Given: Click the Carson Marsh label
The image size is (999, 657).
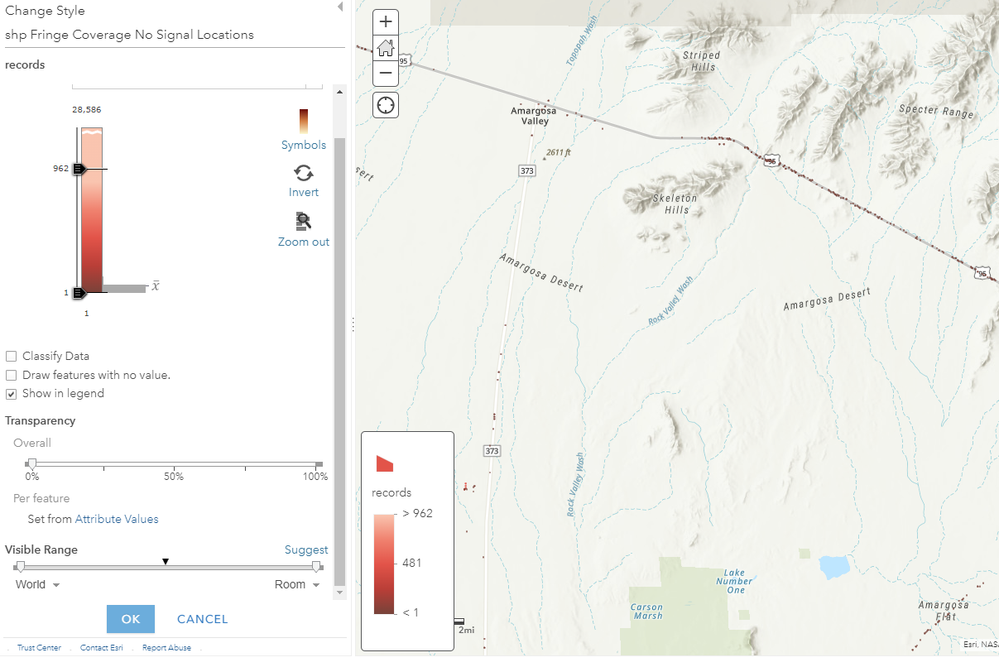Looking at the screenshot, I should click(x=647, y=612).
